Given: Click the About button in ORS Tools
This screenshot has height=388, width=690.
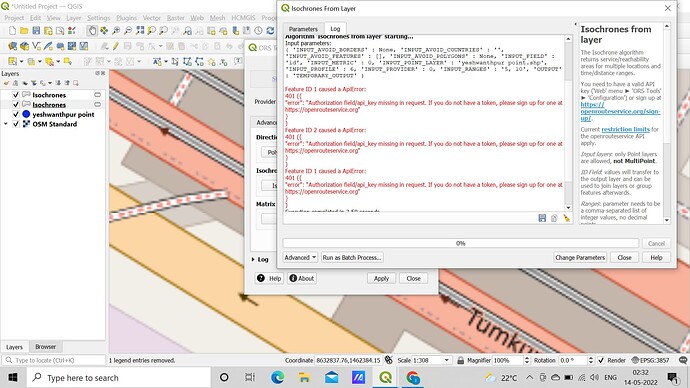Looking at the screenshot, I should pyautogui.click(x=302, y=278).
